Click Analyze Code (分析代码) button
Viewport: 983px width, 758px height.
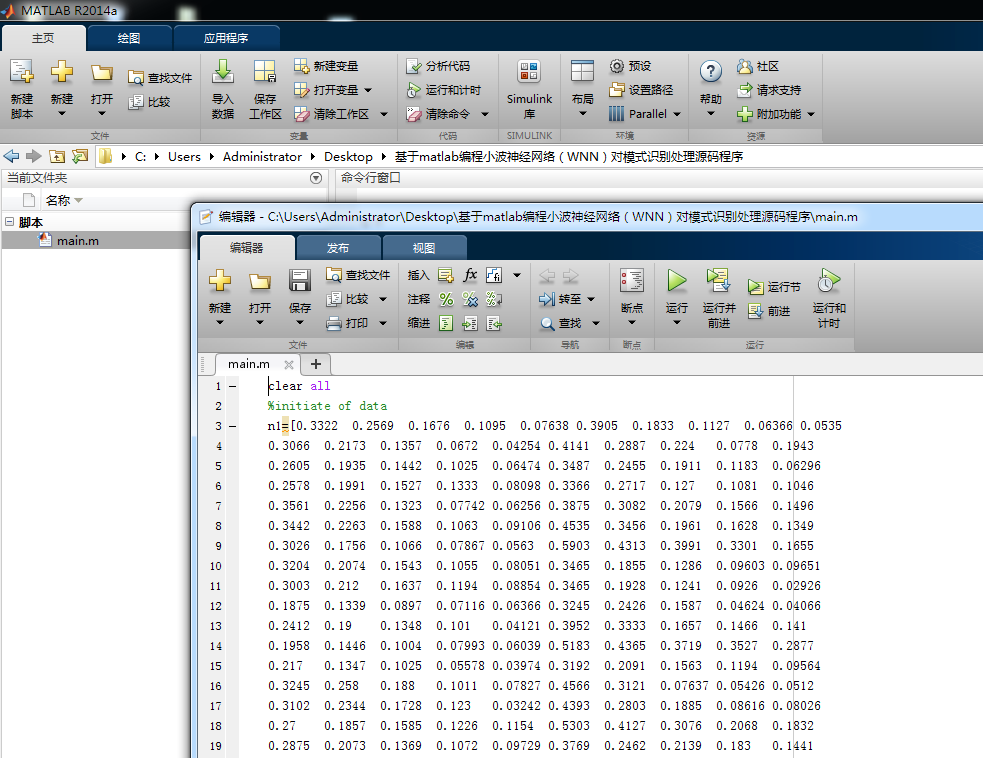point(438,66)
